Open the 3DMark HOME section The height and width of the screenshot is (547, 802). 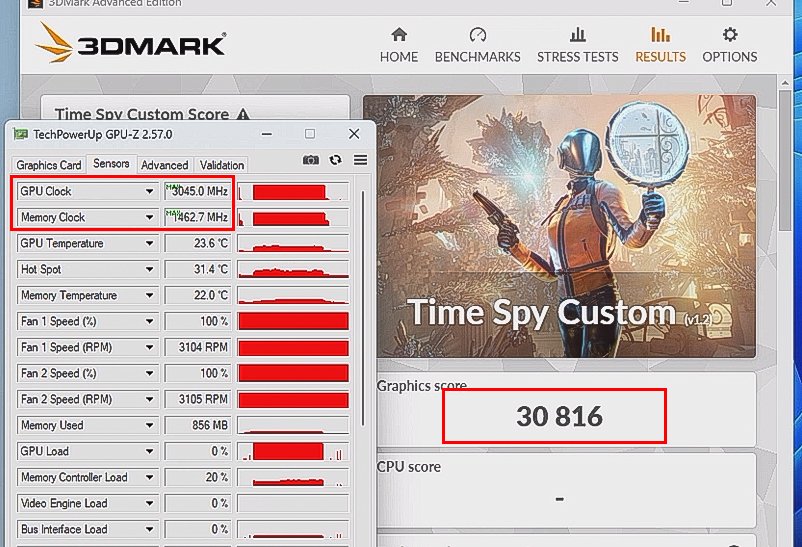[x=398, y=45]
